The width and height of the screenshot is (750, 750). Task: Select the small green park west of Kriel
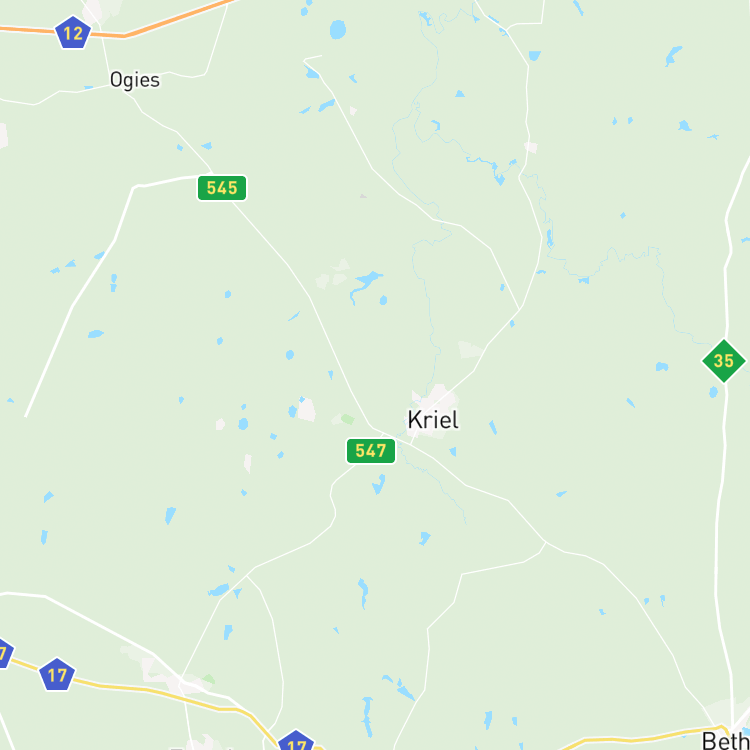pos(348,419)
